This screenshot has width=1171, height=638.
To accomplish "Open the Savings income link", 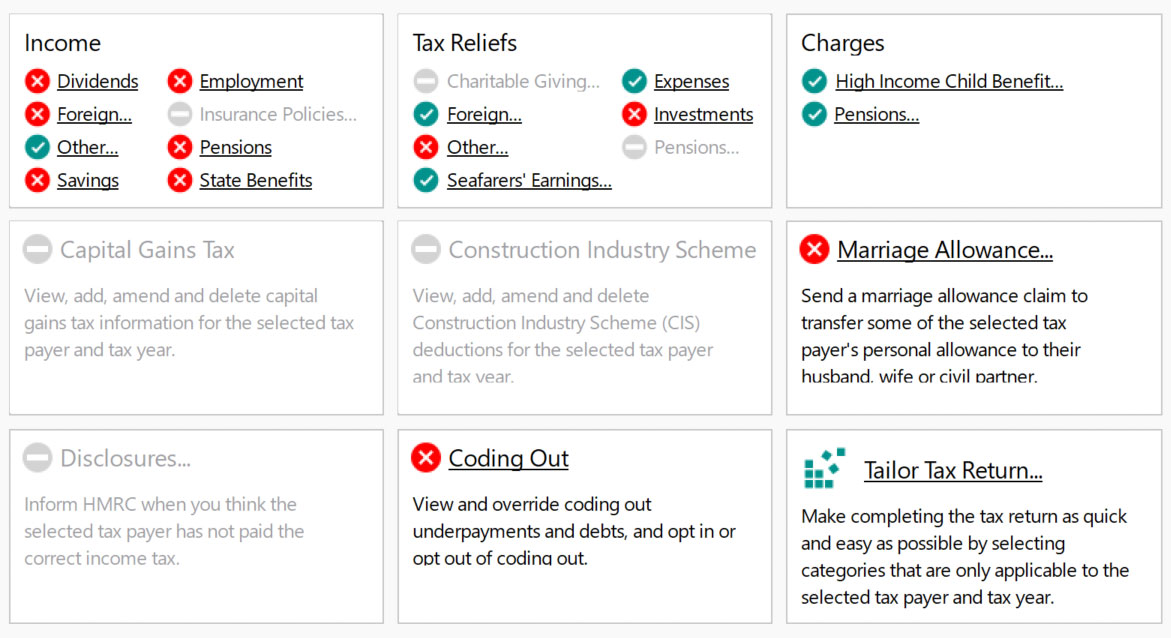I will pos(88,180).
